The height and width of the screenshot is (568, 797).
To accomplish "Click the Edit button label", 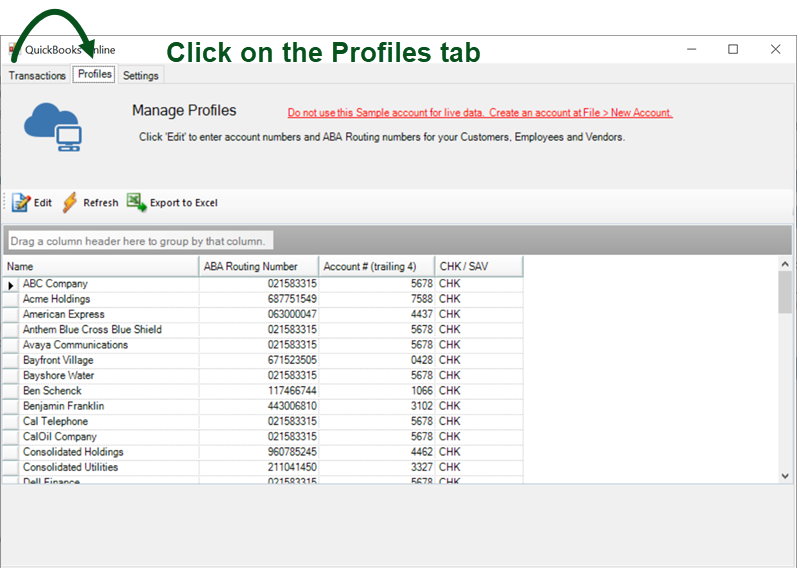I will click(43, 203).
